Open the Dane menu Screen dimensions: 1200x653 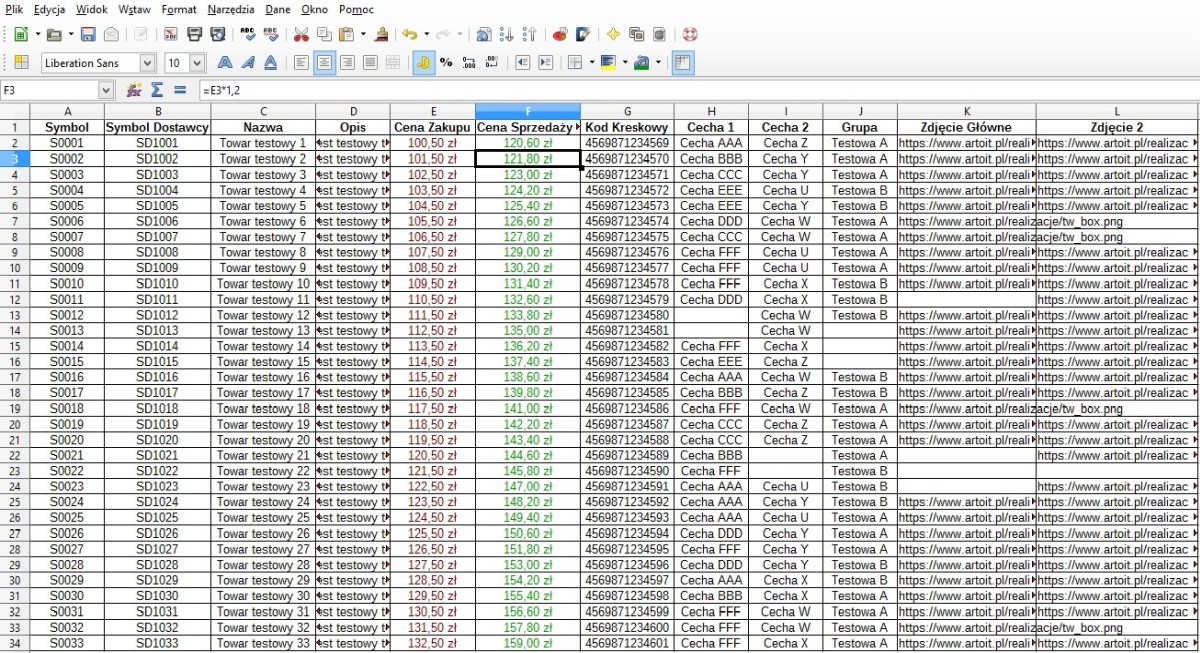coord(277,9)
